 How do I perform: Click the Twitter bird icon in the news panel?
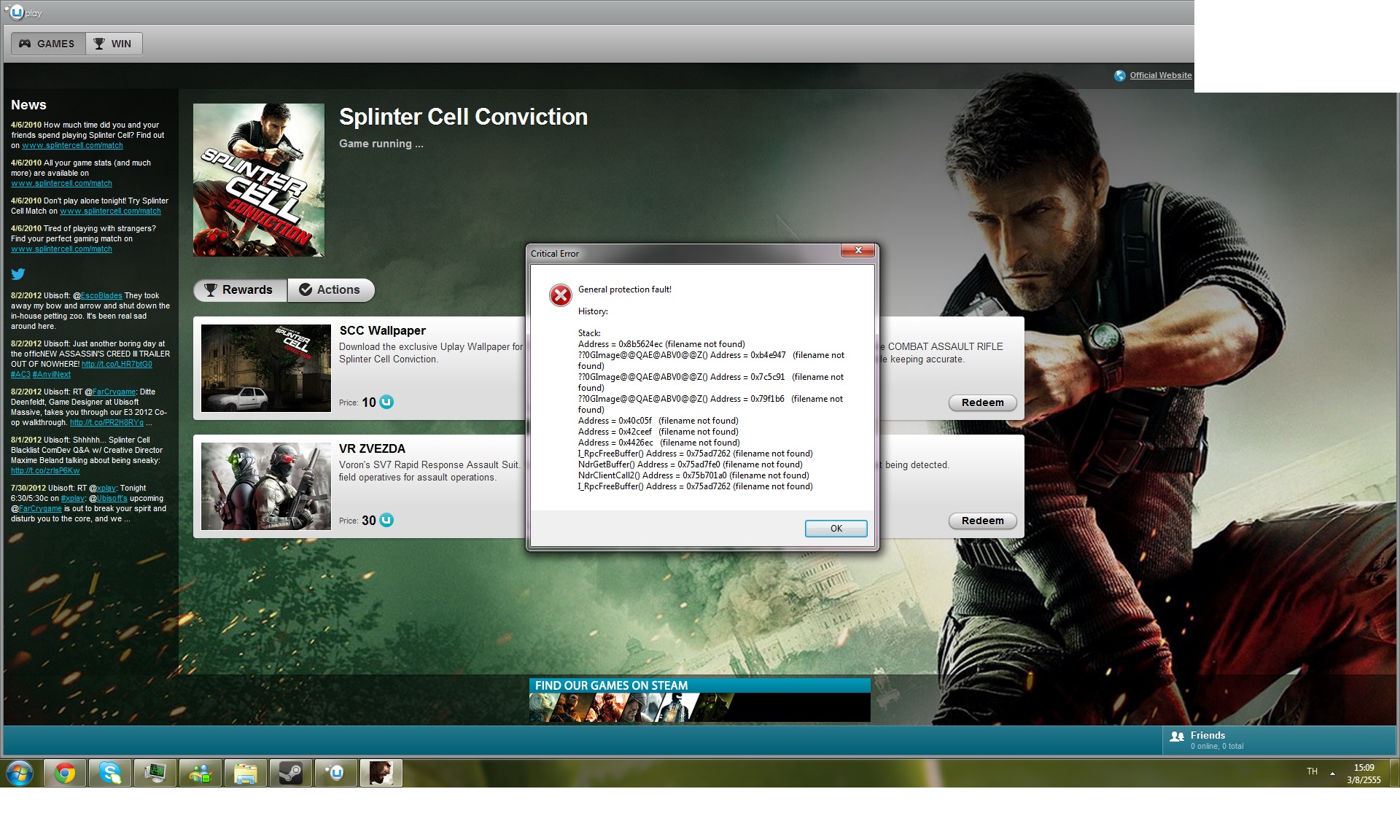pos(18,274)
